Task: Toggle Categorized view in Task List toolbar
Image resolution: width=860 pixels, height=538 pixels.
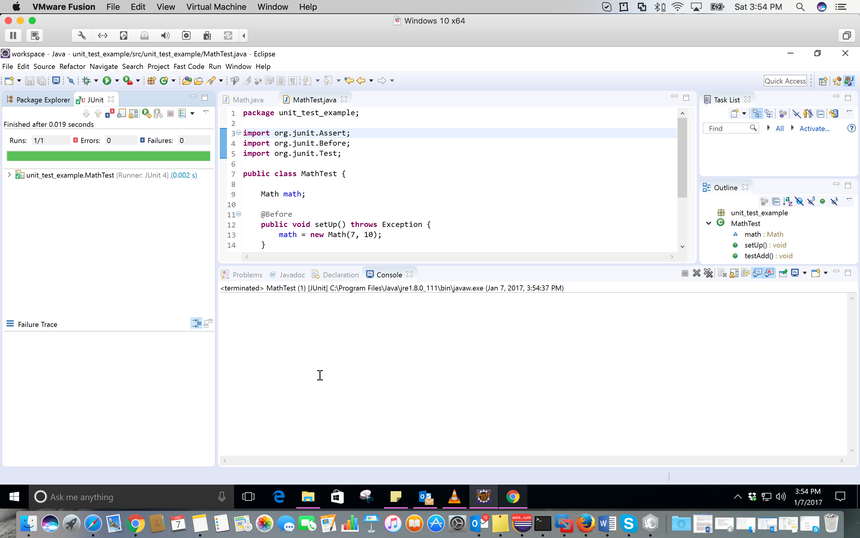Action: point(757,114)
